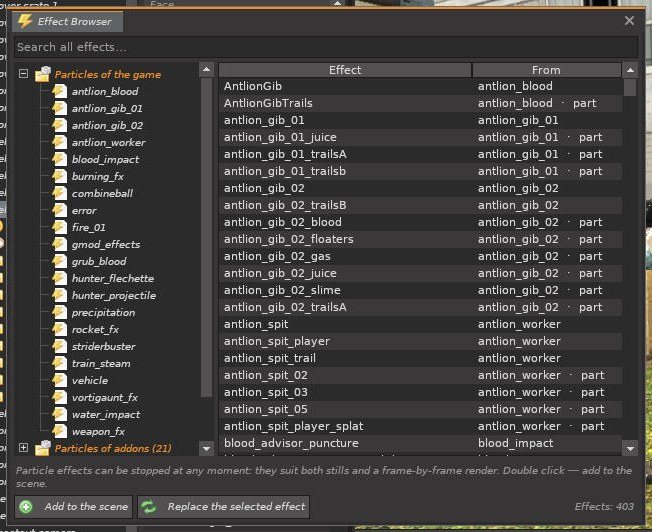Screen dimensions: 652x532
Task: Click the hunter_flechette file icon
Action: (x=59, y=278)
